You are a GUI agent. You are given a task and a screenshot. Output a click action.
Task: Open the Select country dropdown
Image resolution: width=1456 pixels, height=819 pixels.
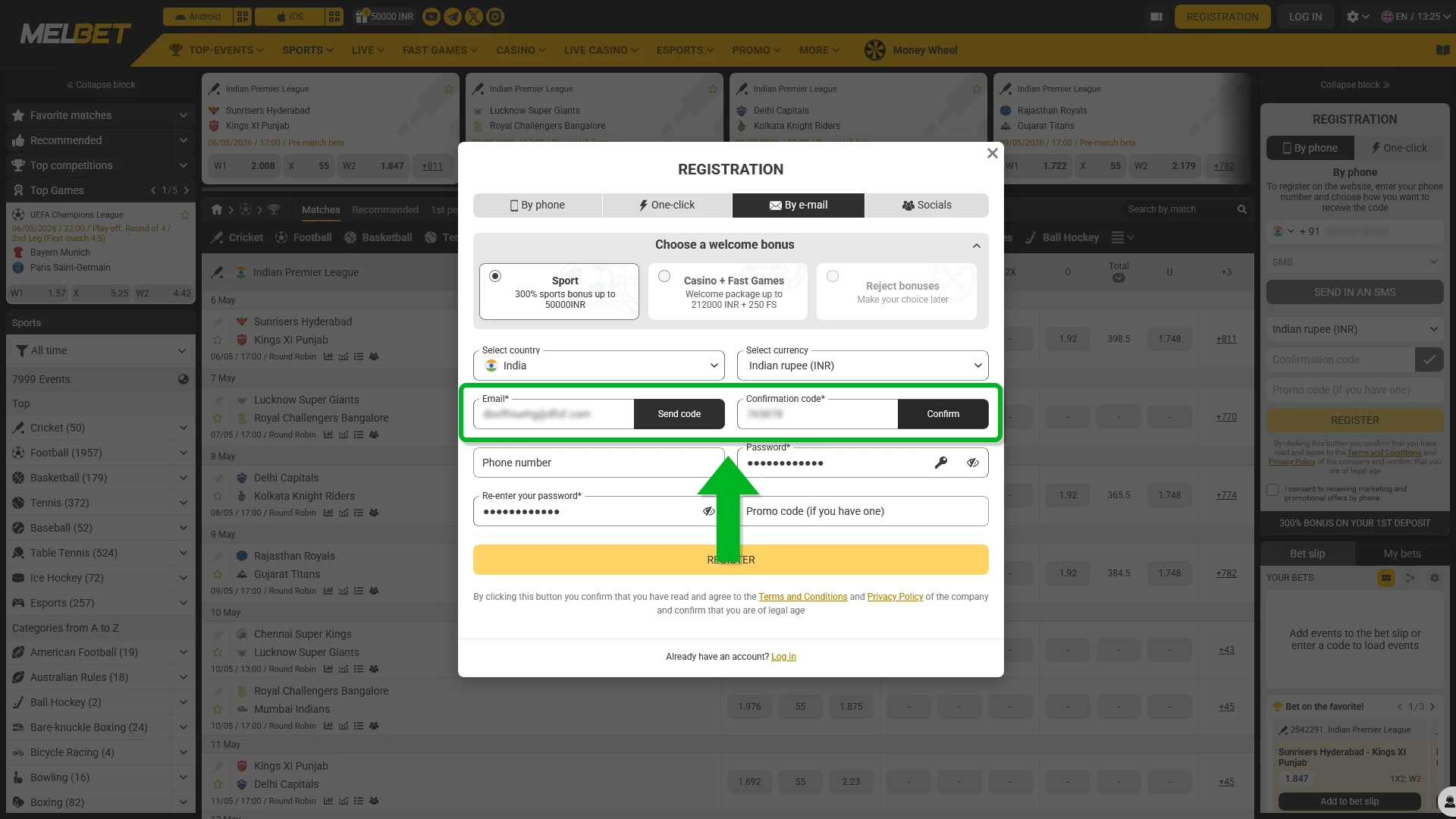tap(599, 366)
